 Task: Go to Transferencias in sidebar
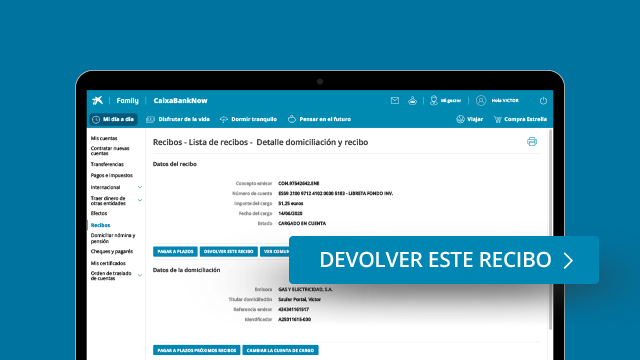(x=107, y=164)
